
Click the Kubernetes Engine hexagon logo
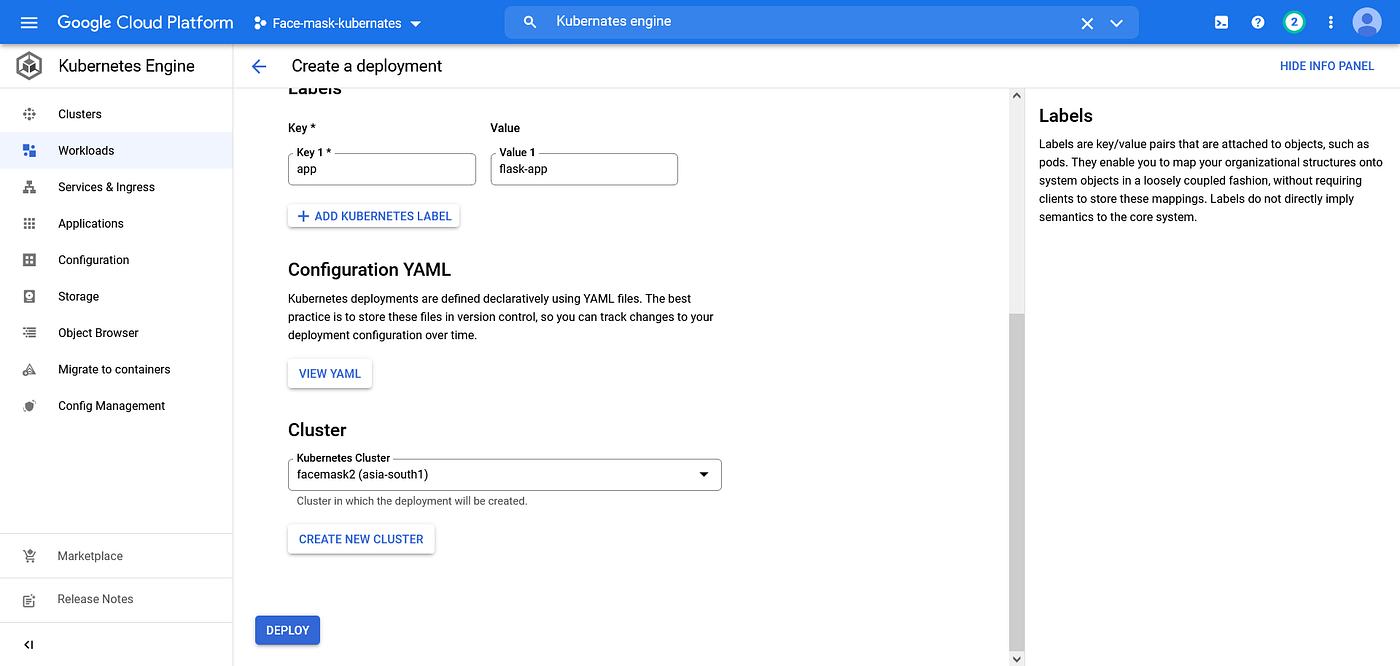point(29,66)
